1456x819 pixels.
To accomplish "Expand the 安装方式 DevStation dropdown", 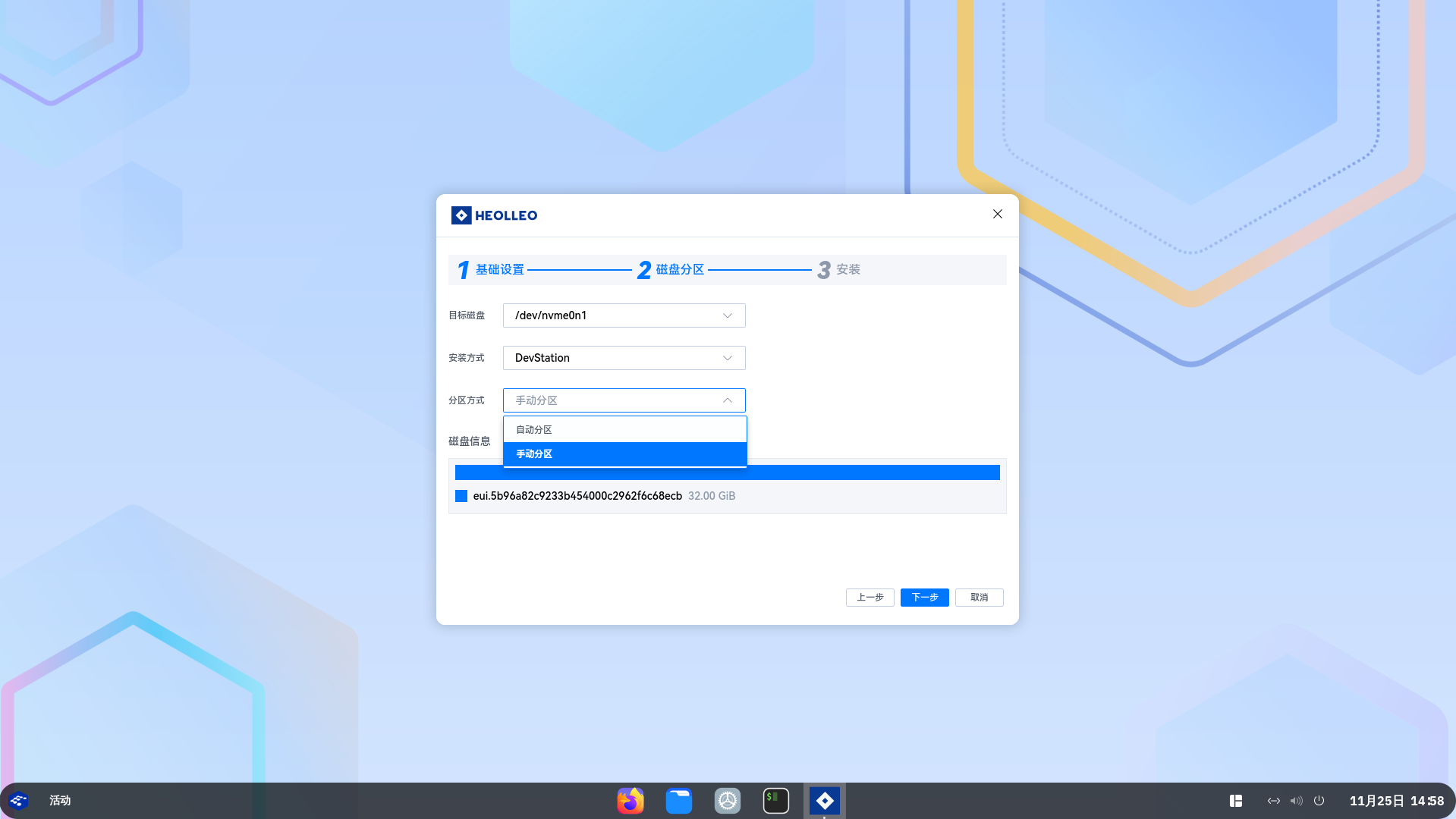I will click(624, 358).
